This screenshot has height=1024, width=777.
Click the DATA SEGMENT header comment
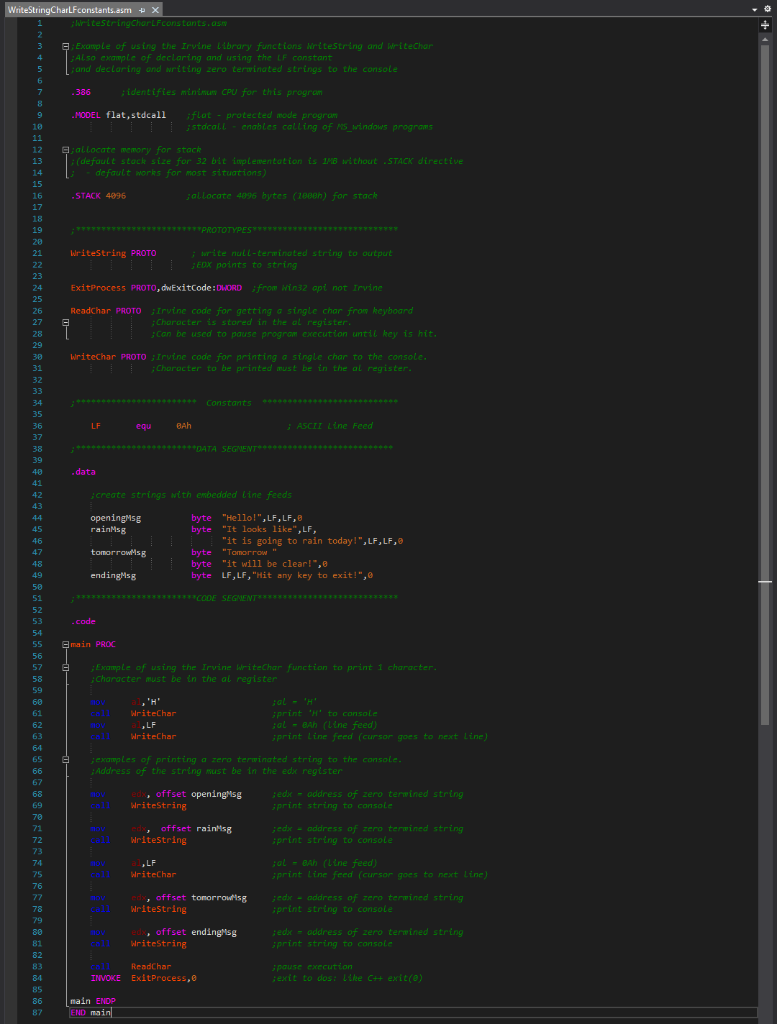(x=232, y=449)
